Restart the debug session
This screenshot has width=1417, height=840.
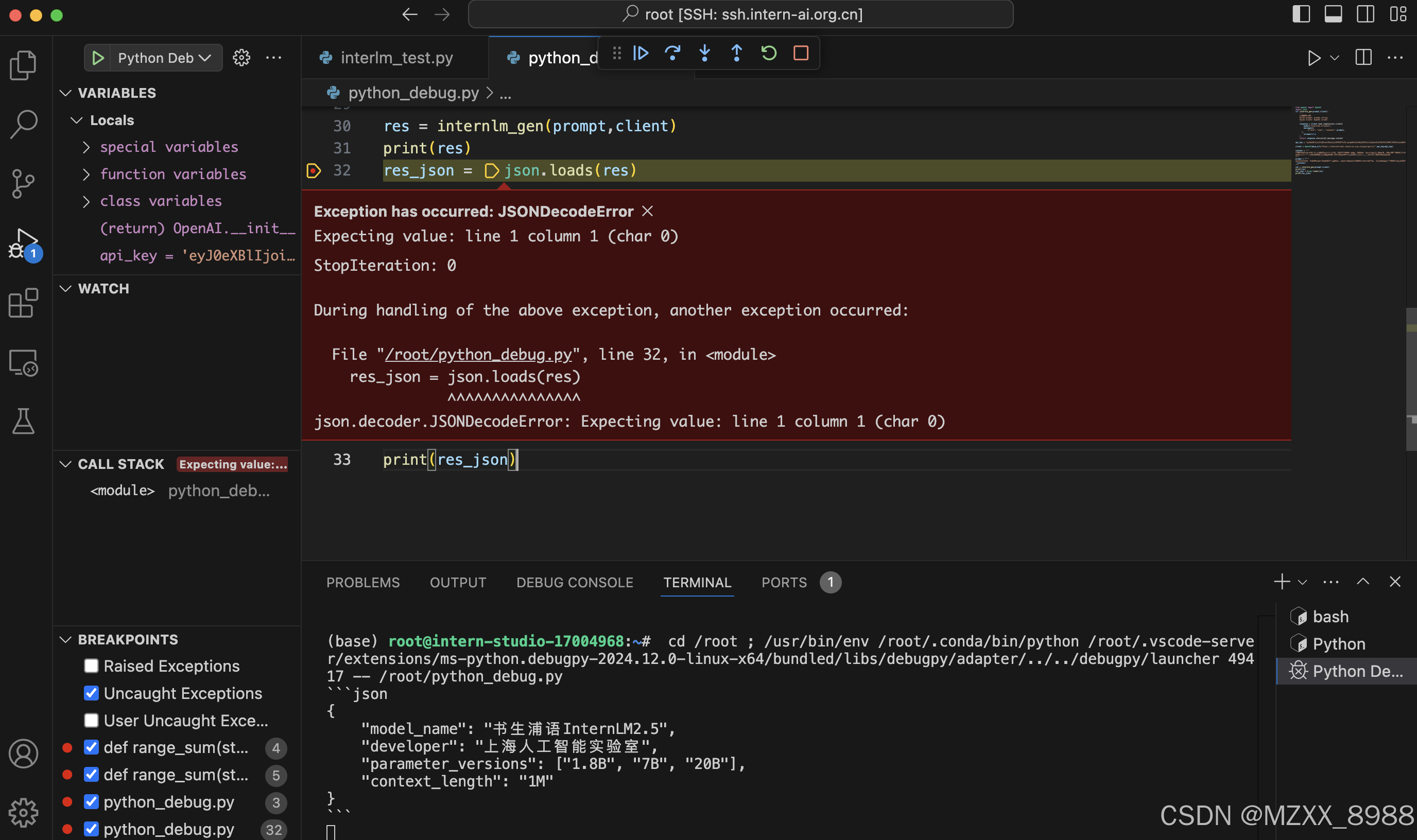[768, 52]
